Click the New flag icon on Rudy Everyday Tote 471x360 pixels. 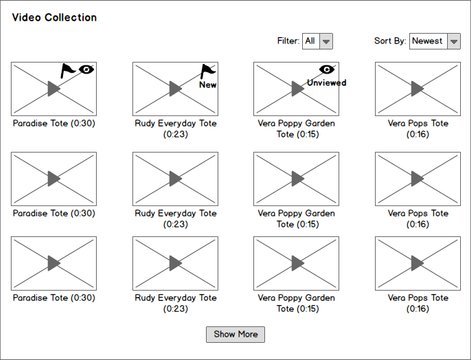(x=208, y=72)
